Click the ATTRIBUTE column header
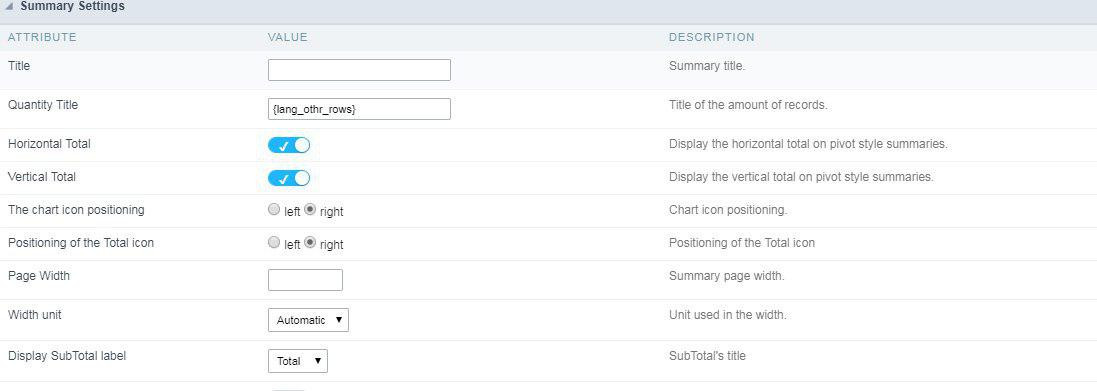The width and height of the screenshot is (1097, 391). (42, 37)
